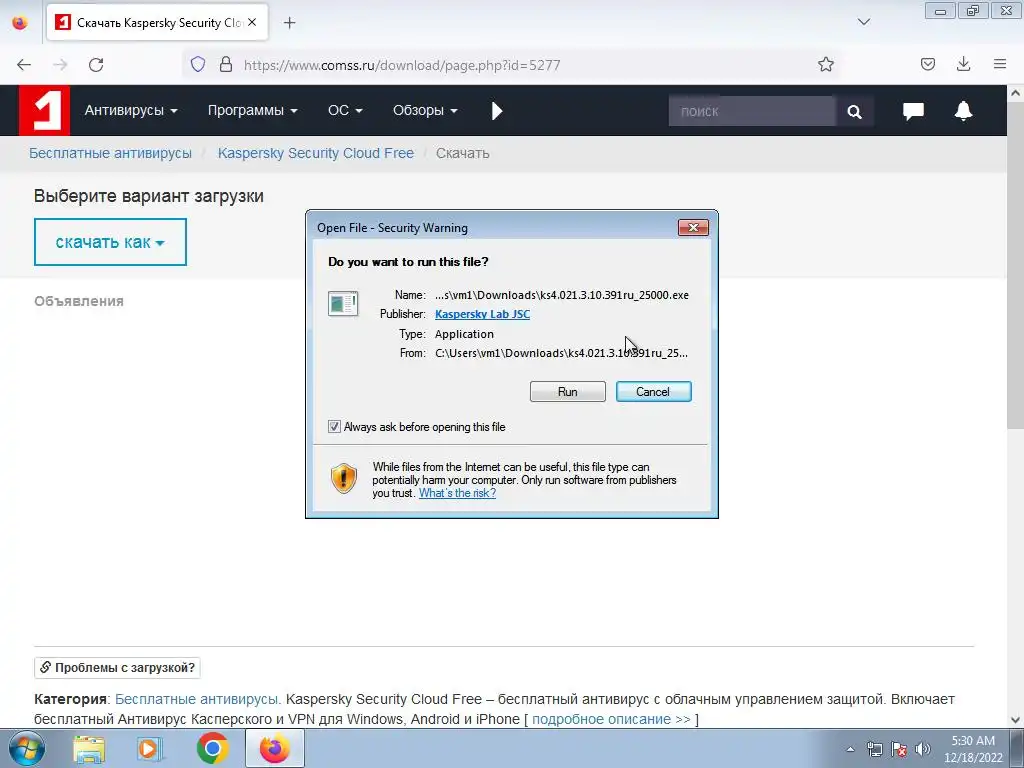1024x768 pixels.
Task: Close the Security Warning dialog with X
Action: coord(693,227)
